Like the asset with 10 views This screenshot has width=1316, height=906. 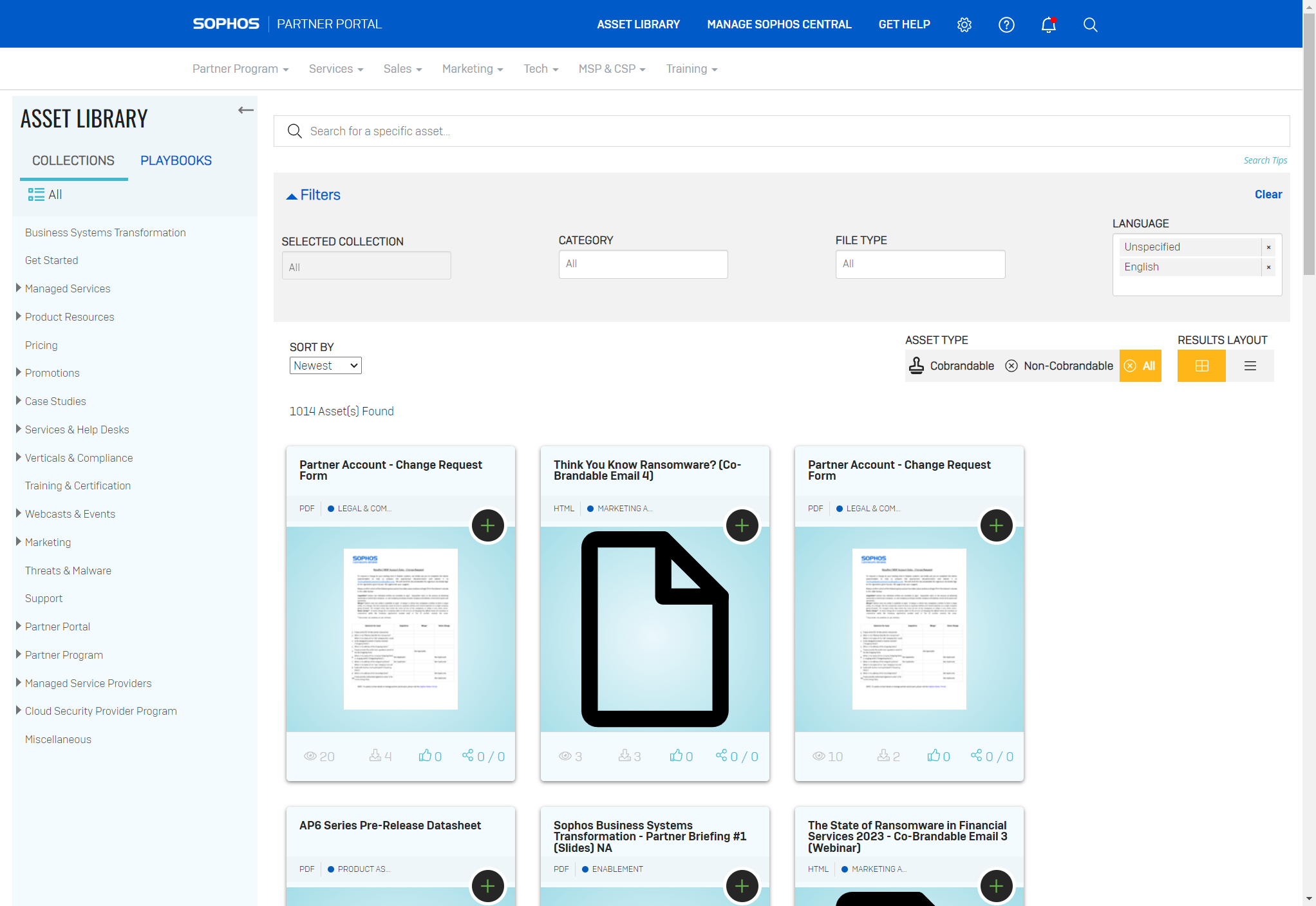pos(934,755)
